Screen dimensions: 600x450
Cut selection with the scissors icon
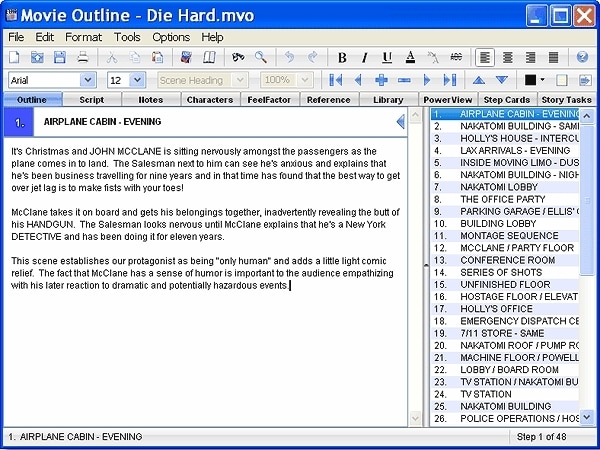coord(112,57)
